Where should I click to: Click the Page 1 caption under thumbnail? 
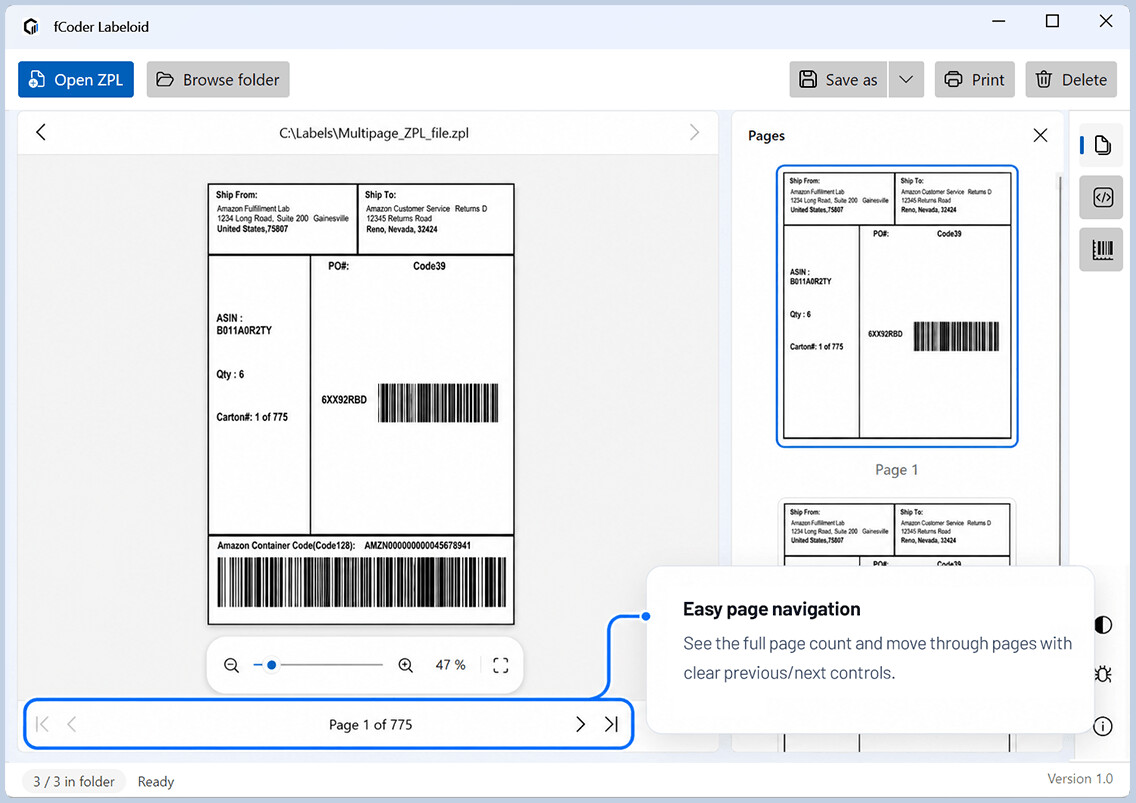(x=897, y=470)
